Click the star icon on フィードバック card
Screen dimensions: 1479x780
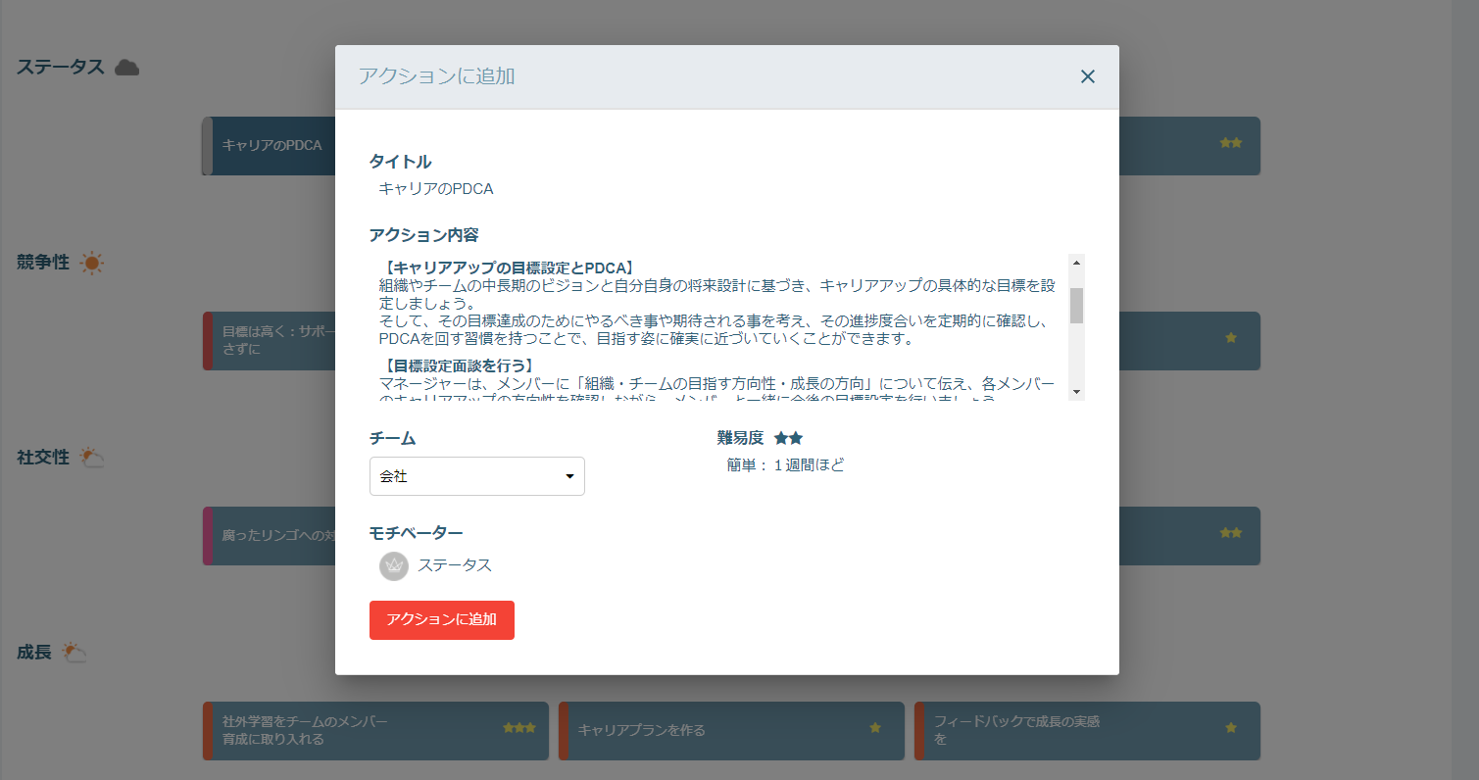1231,728
